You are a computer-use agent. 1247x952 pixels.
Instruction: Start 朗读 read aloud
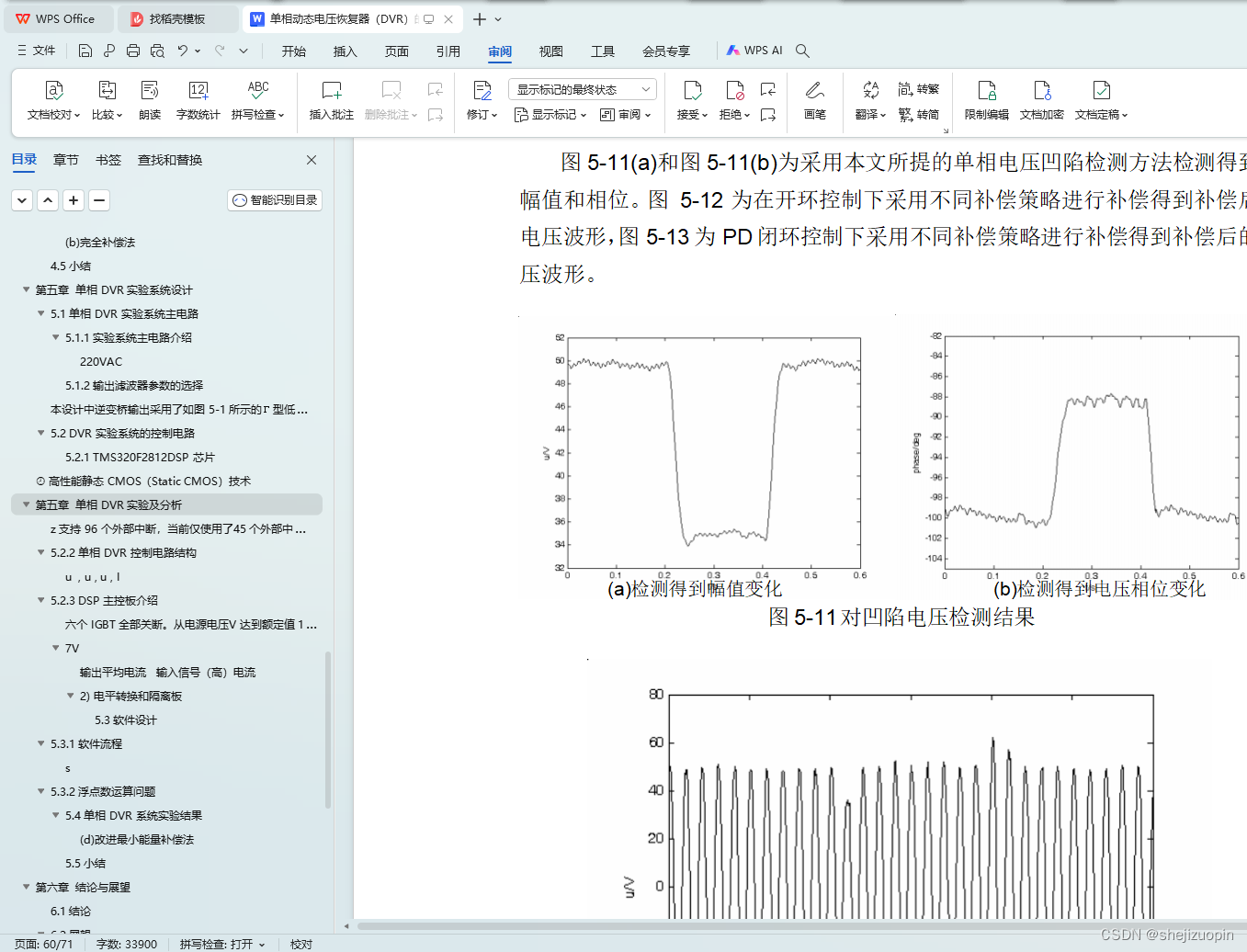tap(150, 101)
